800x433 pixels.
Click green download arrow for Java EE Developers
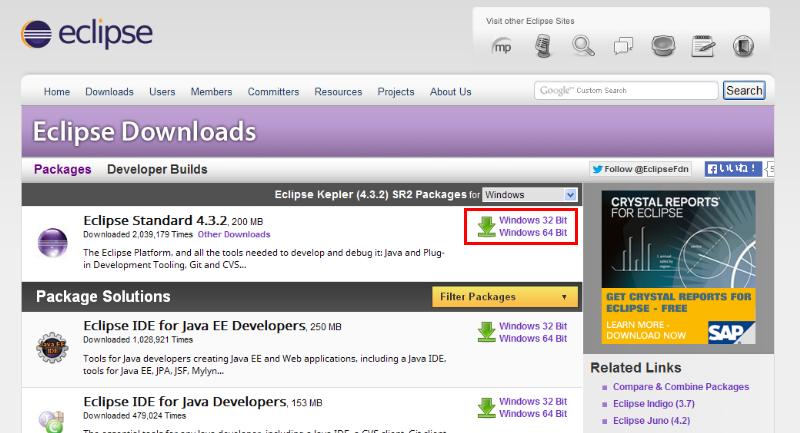(x=486, y=332)
